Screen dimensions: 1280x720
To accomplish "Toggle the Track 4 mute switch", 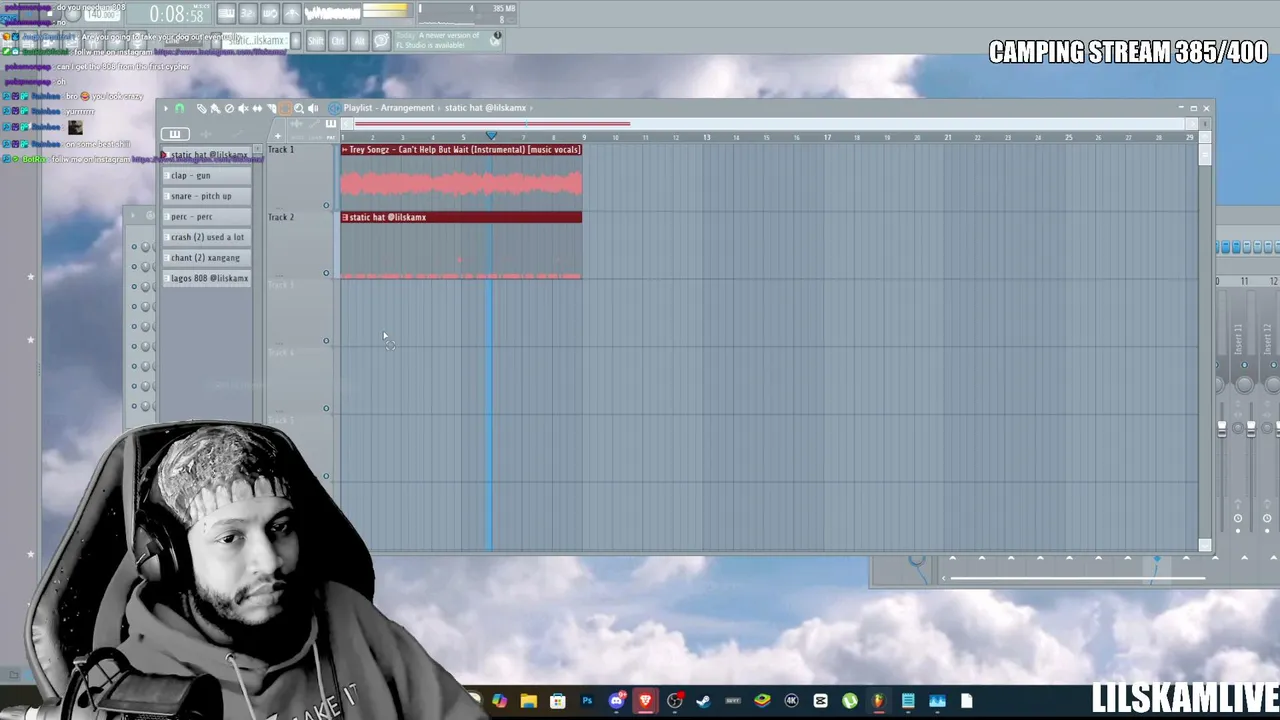I will [326, 408].
